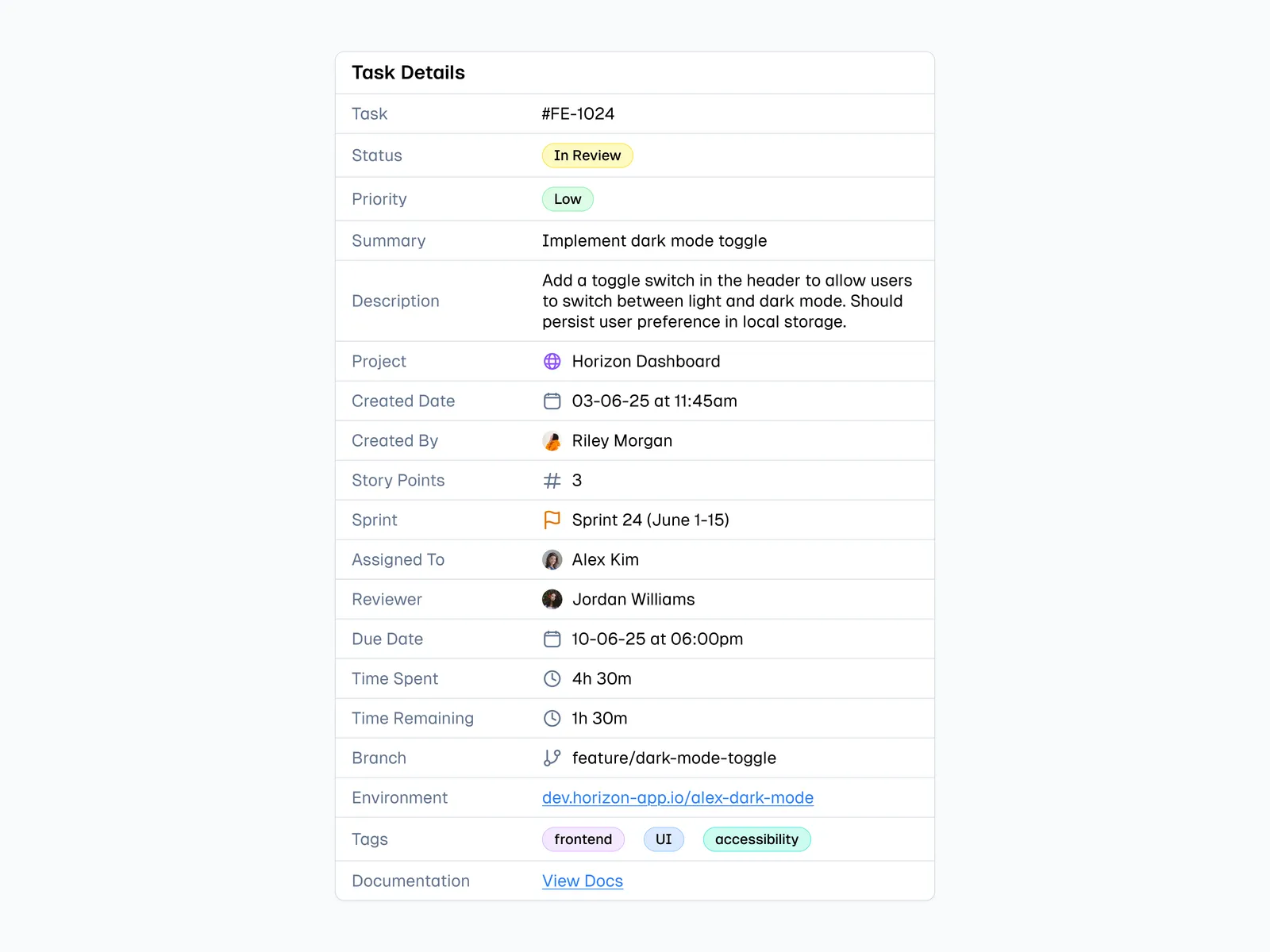Click the clock icon for Time Remaining
Image resolution: width=1270 pixels, height=952 pixels.
tap(552, 719)
